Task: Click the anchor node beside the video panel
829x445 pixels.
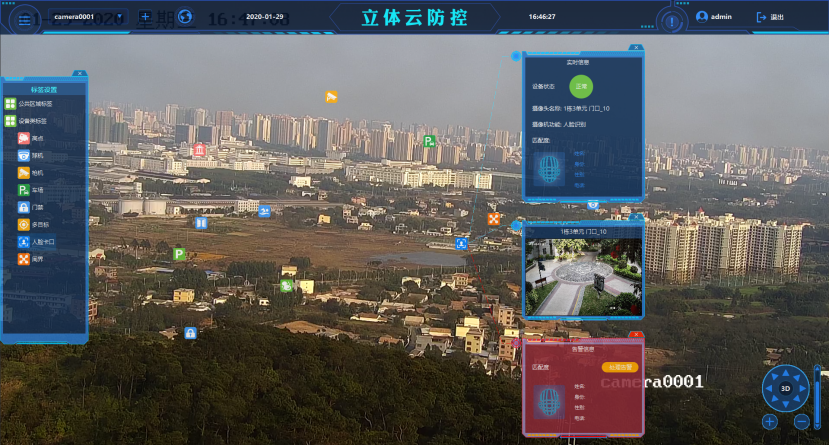Action: tap(516, 226)
